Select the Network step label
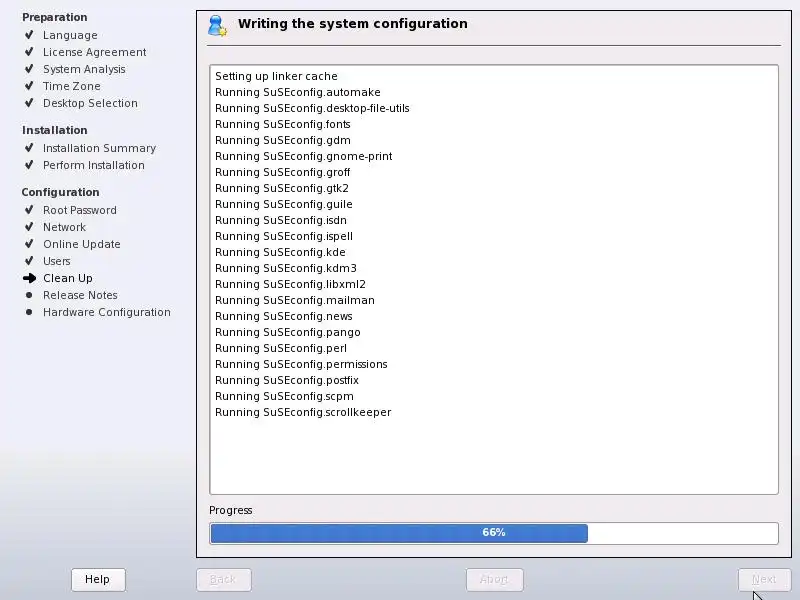Screen dimensions: 800x600 [x=64, y=227]
